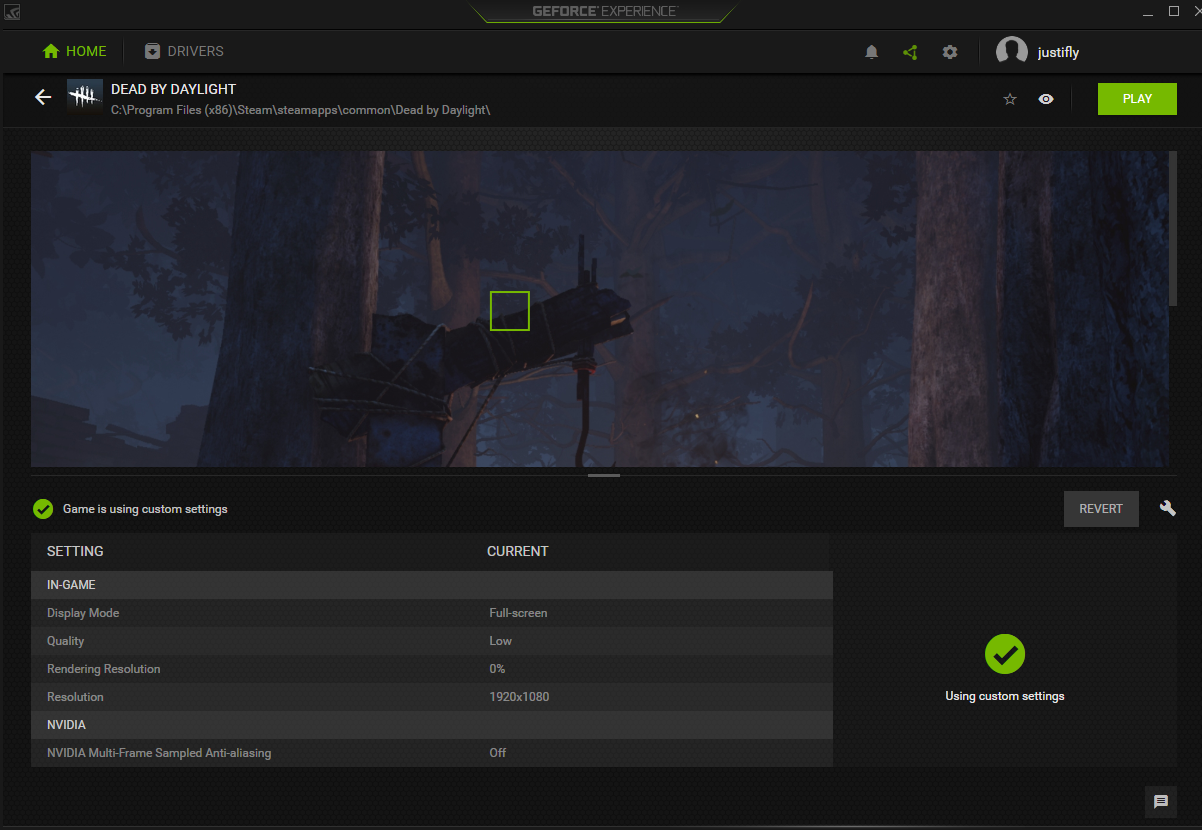This screenshot has width=1202, height=830.
Task: Click the panel divider handle below screenshot
Action: click(604, 475)
